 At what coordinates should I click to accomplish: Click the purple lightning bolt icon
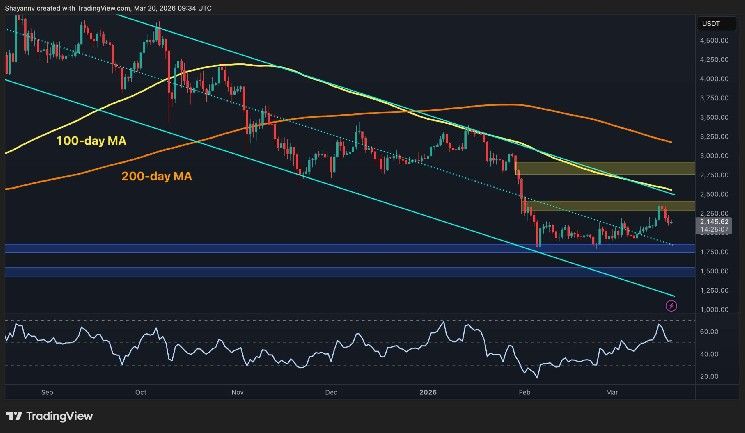click(671, 306)
